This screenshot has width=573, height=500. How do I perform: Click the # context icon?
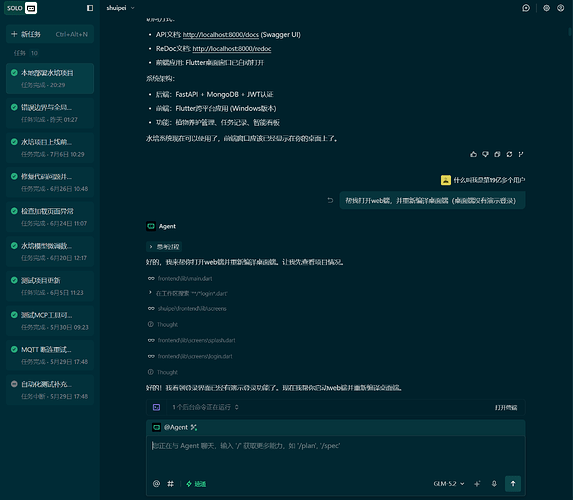[x=170, y=484]
